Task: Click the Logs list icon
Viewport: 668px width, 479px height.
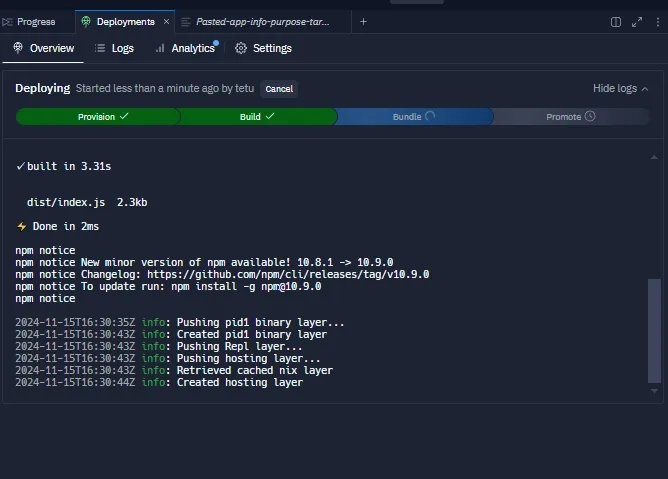Action: pyautogui.click(x=100, y=48)
